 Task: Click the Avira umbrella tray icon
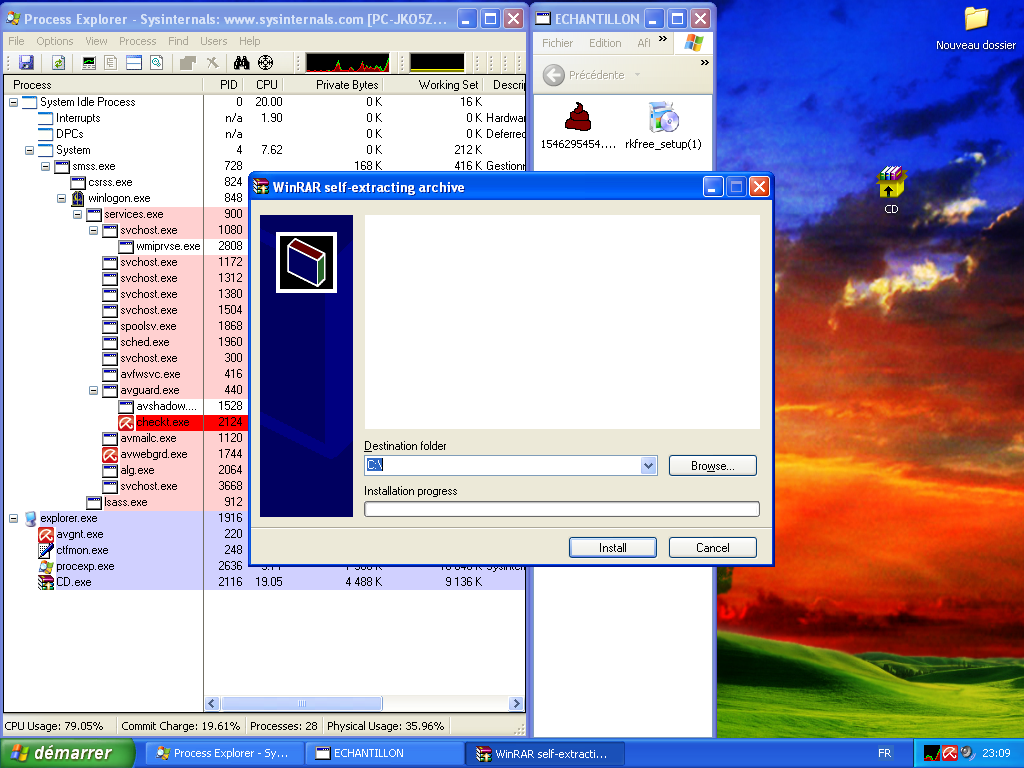pos(950,753)
